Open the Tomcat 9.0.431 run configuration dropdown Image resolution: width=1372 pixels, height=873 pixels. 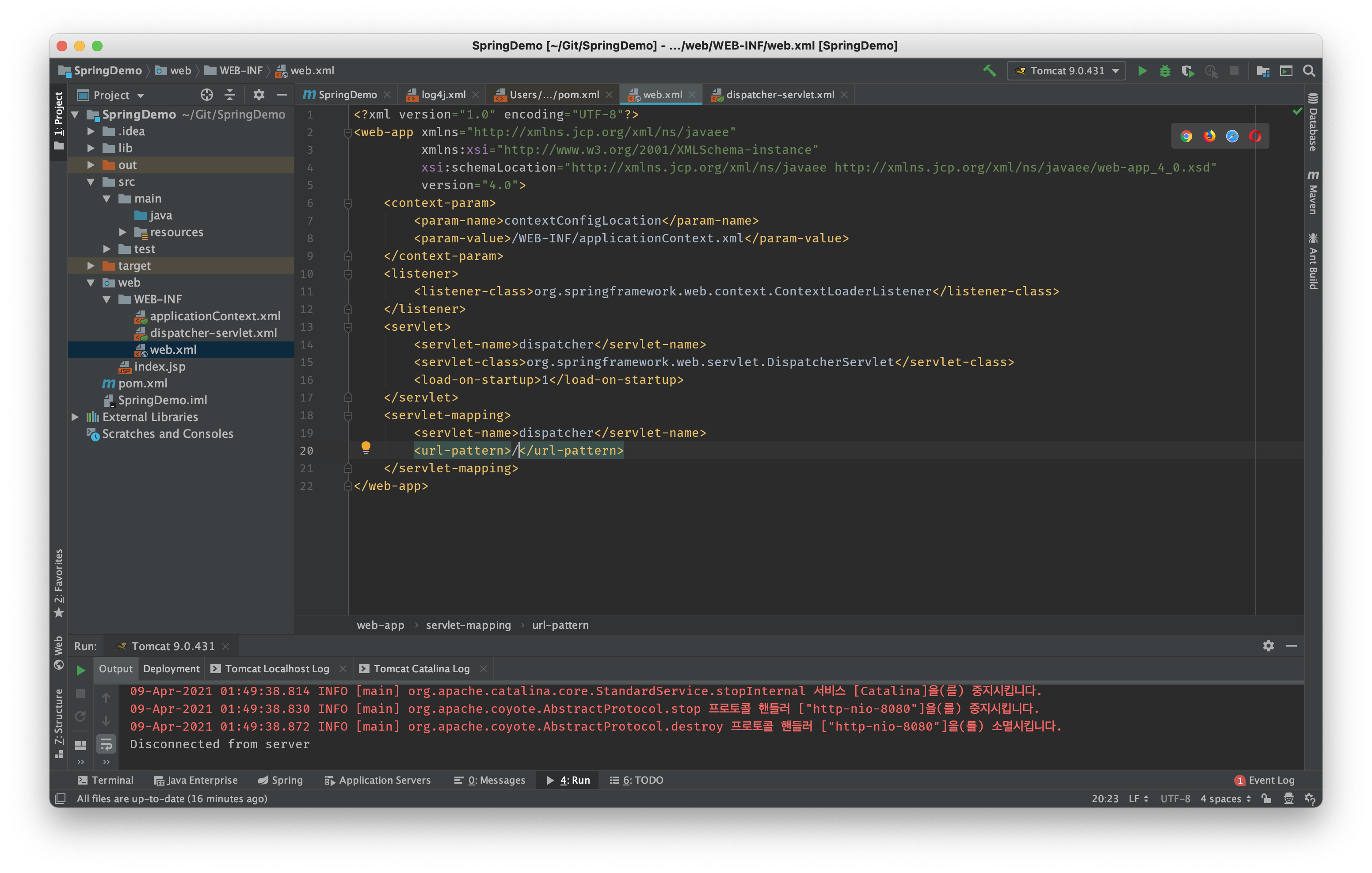point(1066,71)
